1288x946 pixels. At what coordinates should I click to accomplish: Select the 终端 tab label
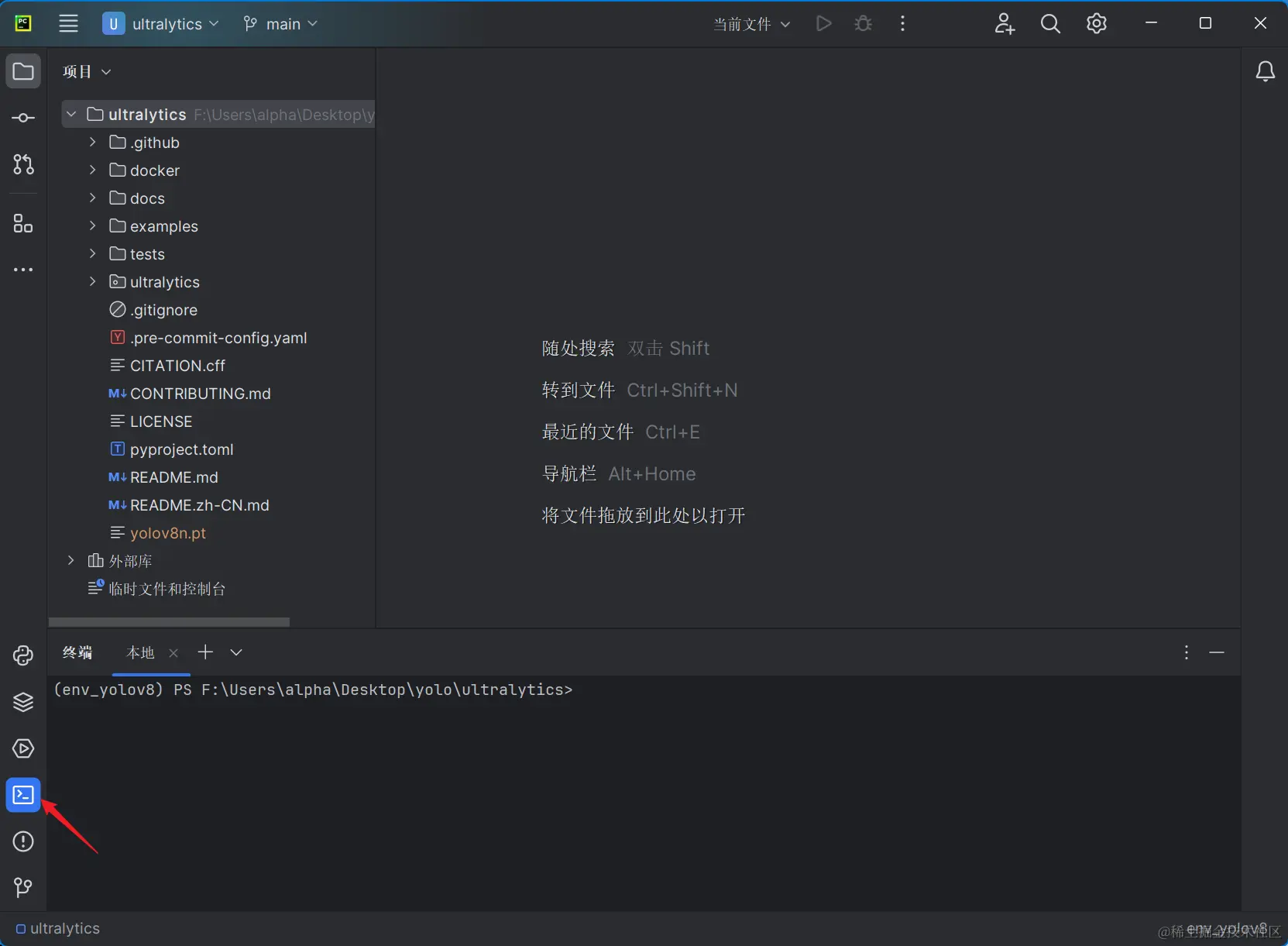tap(77, 652)
